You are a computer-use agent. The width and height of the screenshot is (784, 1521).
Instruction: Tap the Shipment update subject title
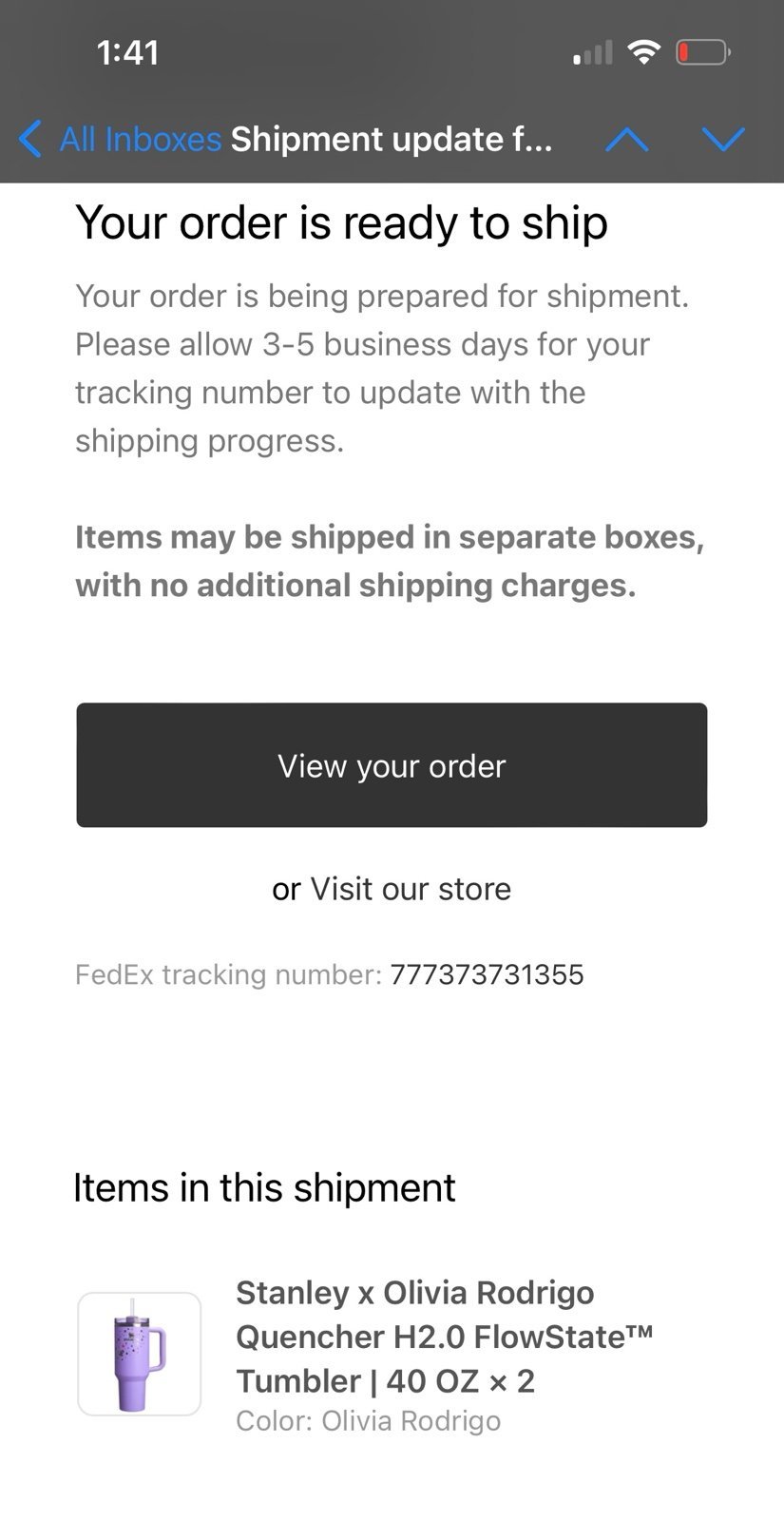coord(392,139)
